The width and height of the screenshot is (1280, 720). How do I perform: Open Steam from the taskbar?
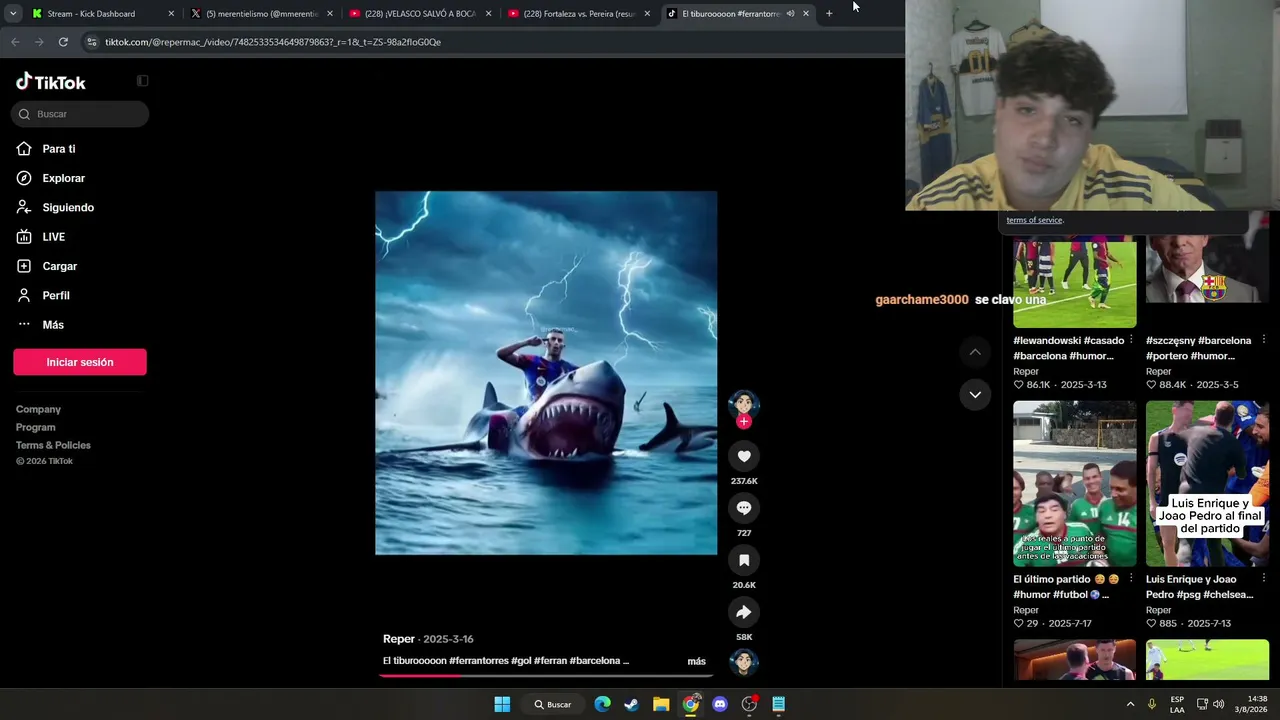tap(631, 704)
